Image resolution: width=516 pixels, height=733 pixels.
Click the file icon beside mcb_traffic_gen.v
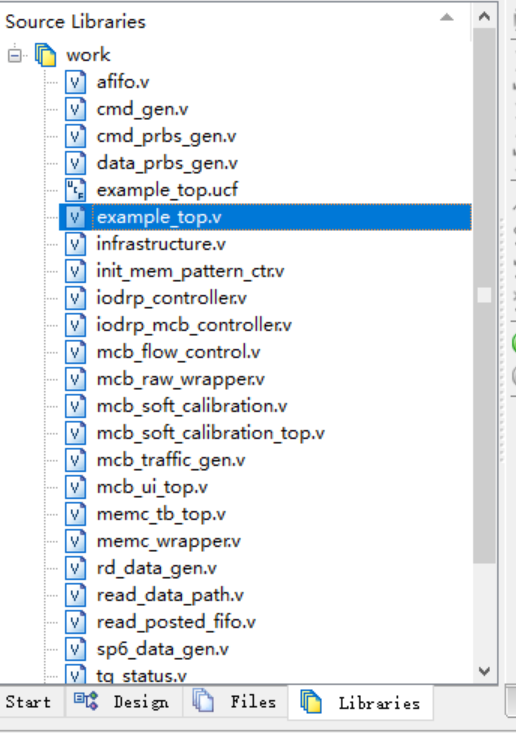[x=75, y=460]
